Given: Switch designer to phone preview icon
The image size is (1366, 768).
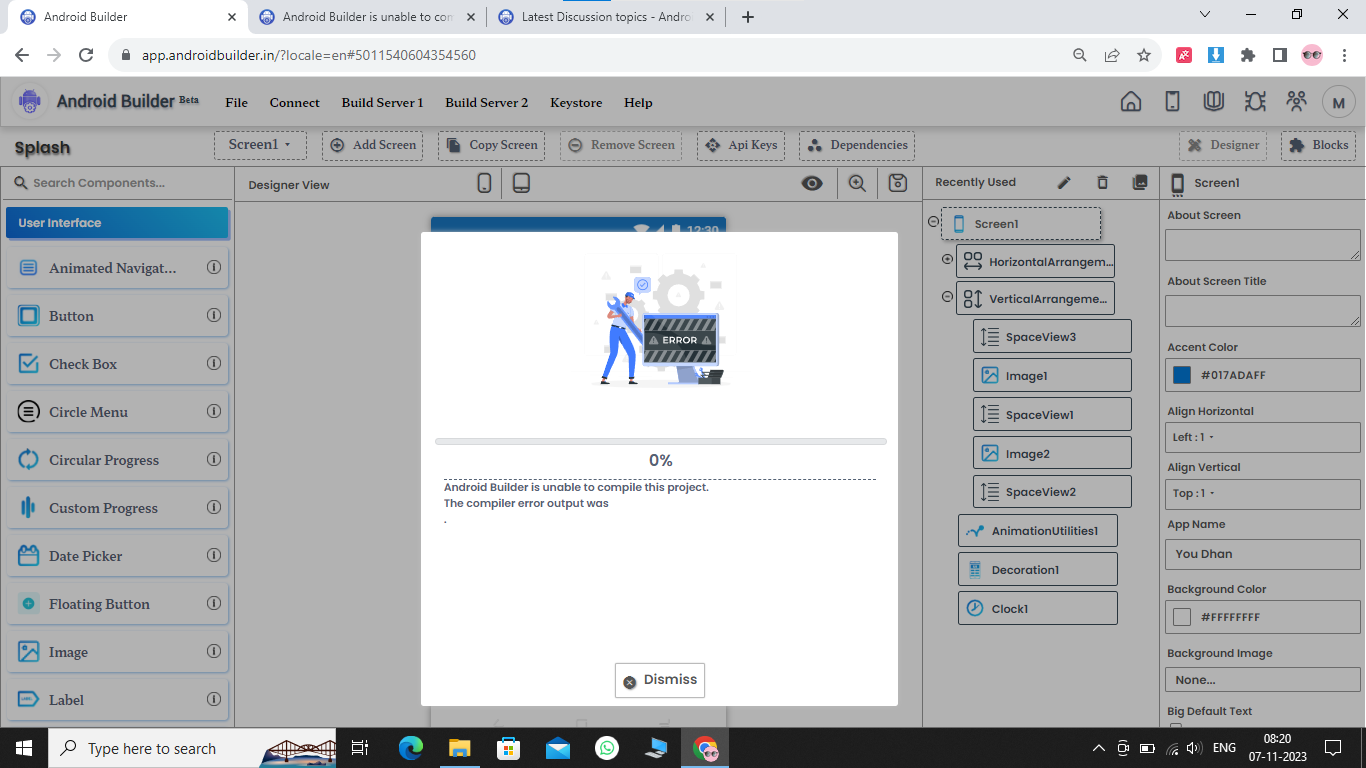Looking at the screenshot, I should tap(484, 183).
